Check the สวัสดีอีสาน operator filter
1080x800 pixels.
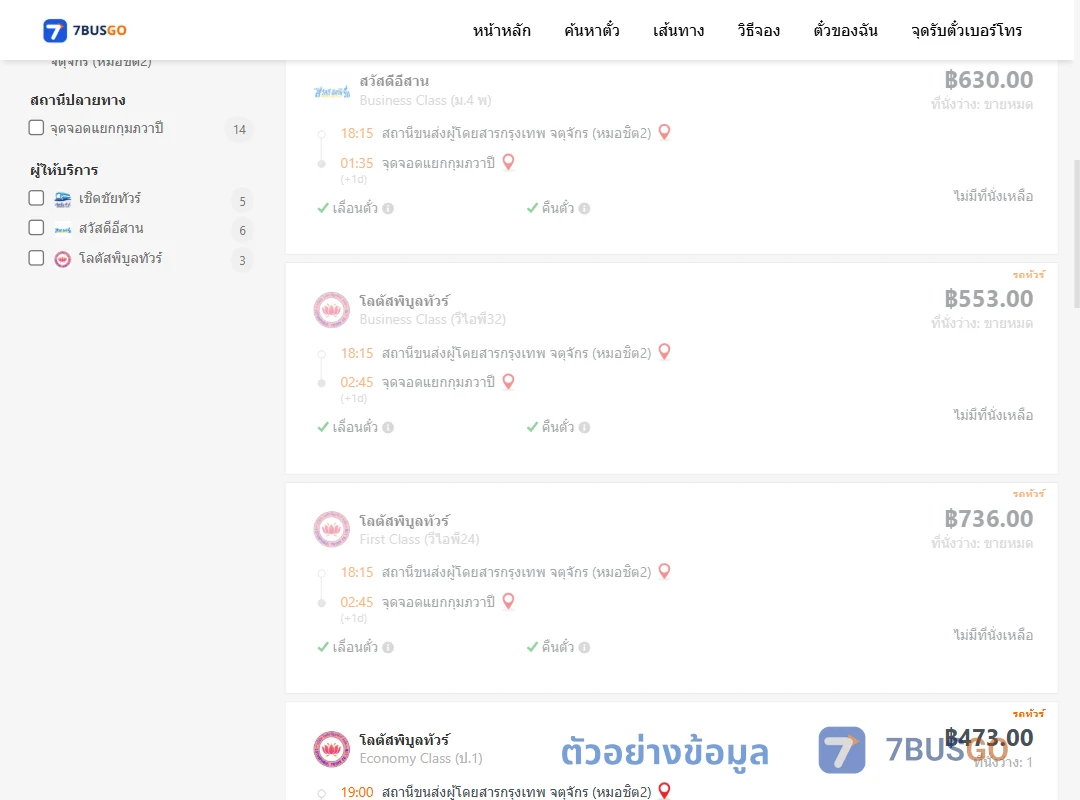click(36, 227)
